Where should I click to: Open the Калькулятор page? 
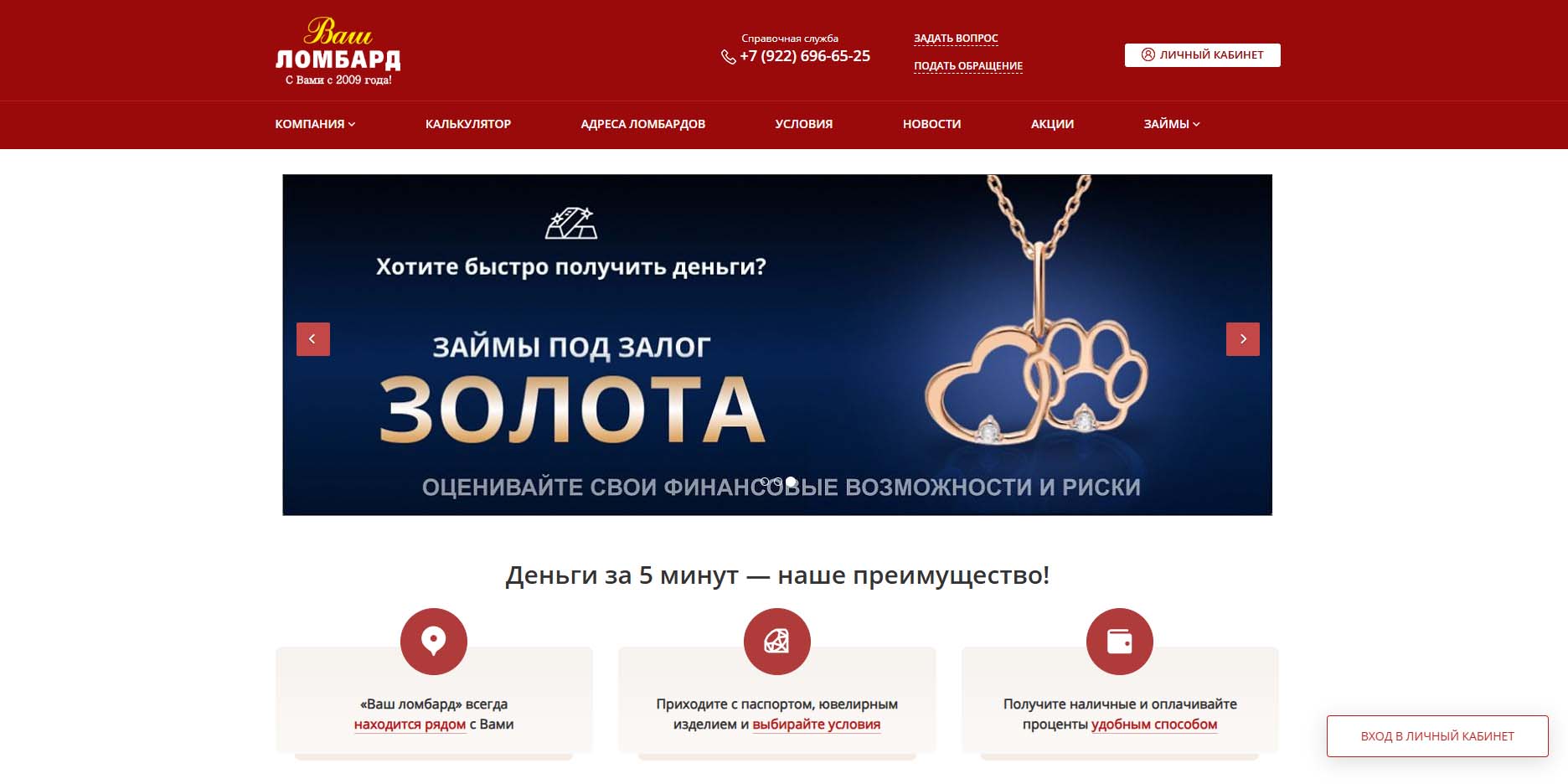coord(468,124)
